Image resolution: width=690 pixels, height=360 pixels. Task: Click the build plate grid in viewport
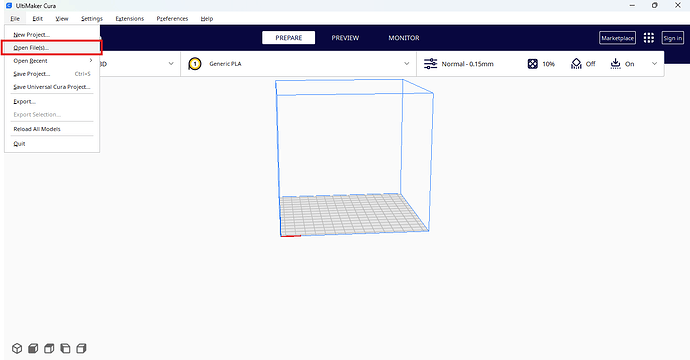coord(354,214)
